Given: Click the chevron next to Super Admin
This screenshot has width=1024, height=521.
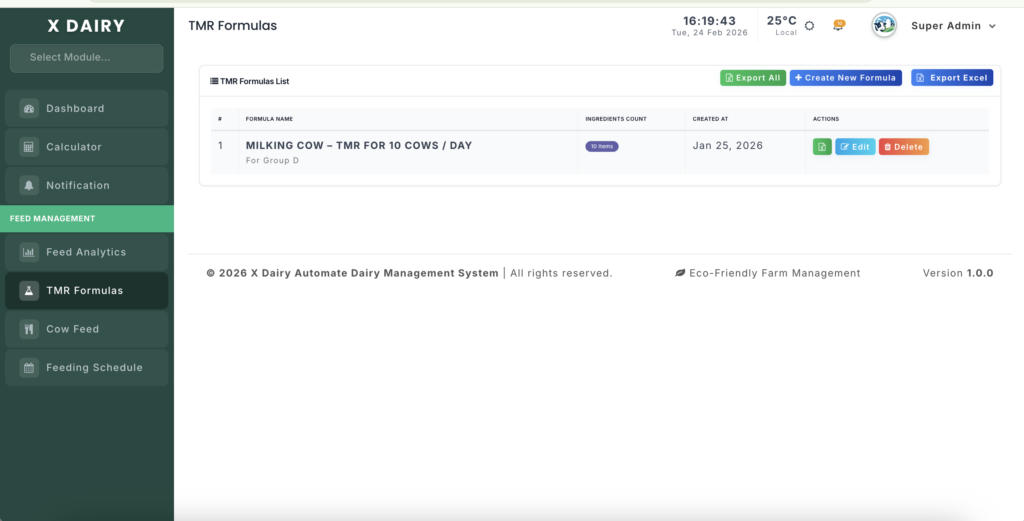Looking at the screenshot, I should point(992,27).
